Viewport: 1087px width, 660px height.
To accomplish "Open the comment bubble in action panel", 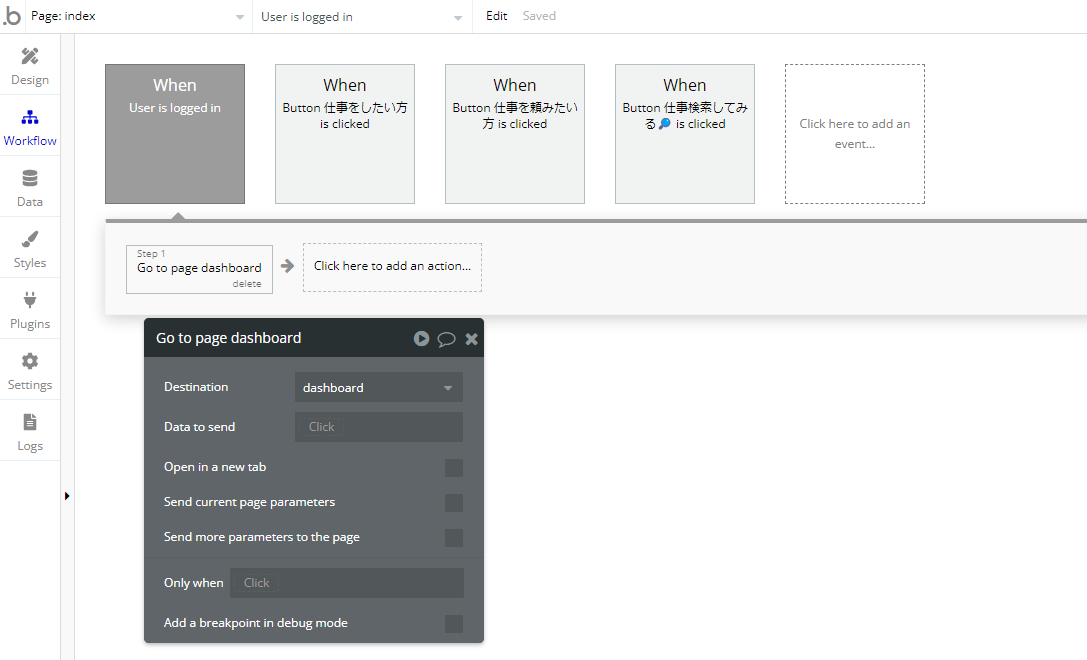I will point(446,339).
